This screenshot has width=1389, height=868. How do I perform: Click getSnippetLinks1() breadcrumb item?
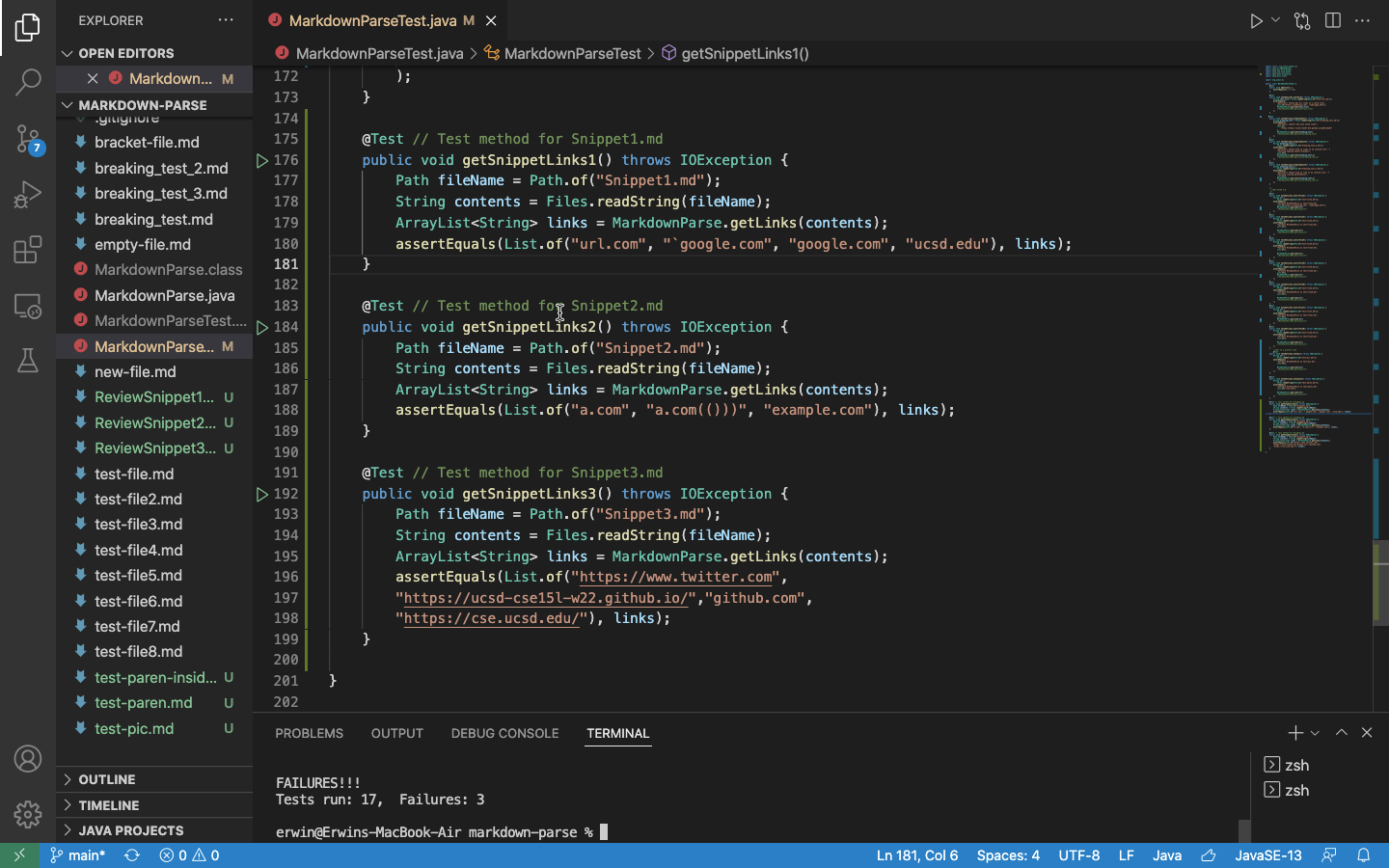[x=735, y=54]
